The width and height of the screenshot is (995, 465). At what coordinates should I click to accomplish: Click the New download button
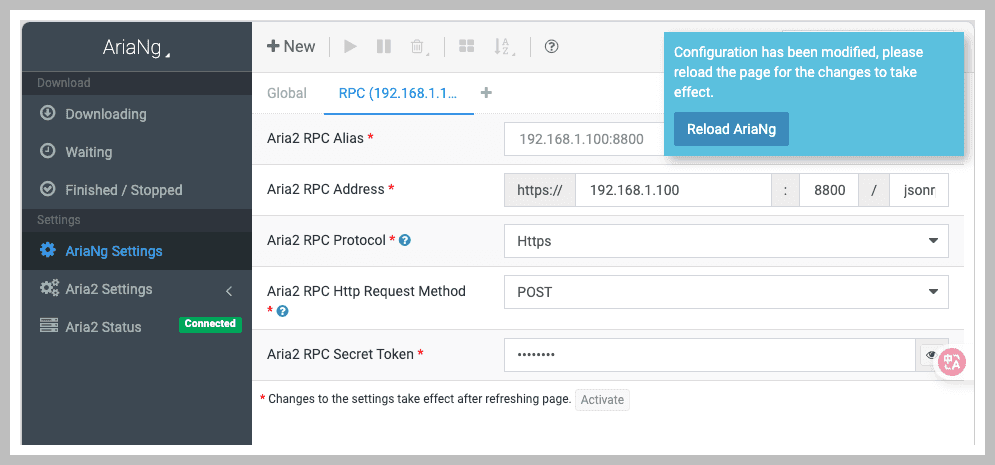point(291,47)
